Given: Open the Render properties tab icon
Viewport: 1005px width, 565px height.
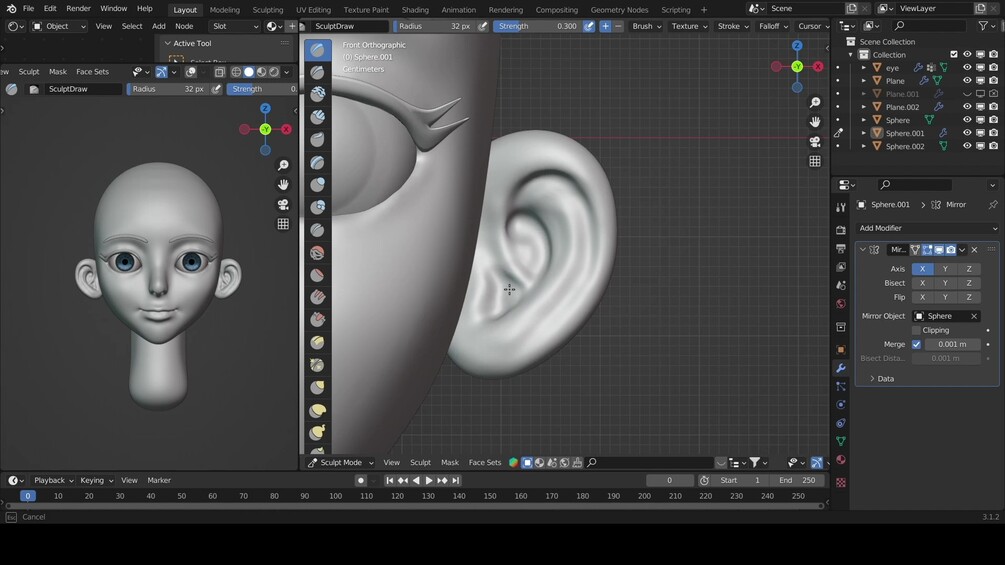Looking at the screenshot, I should [x=841, y=230].
